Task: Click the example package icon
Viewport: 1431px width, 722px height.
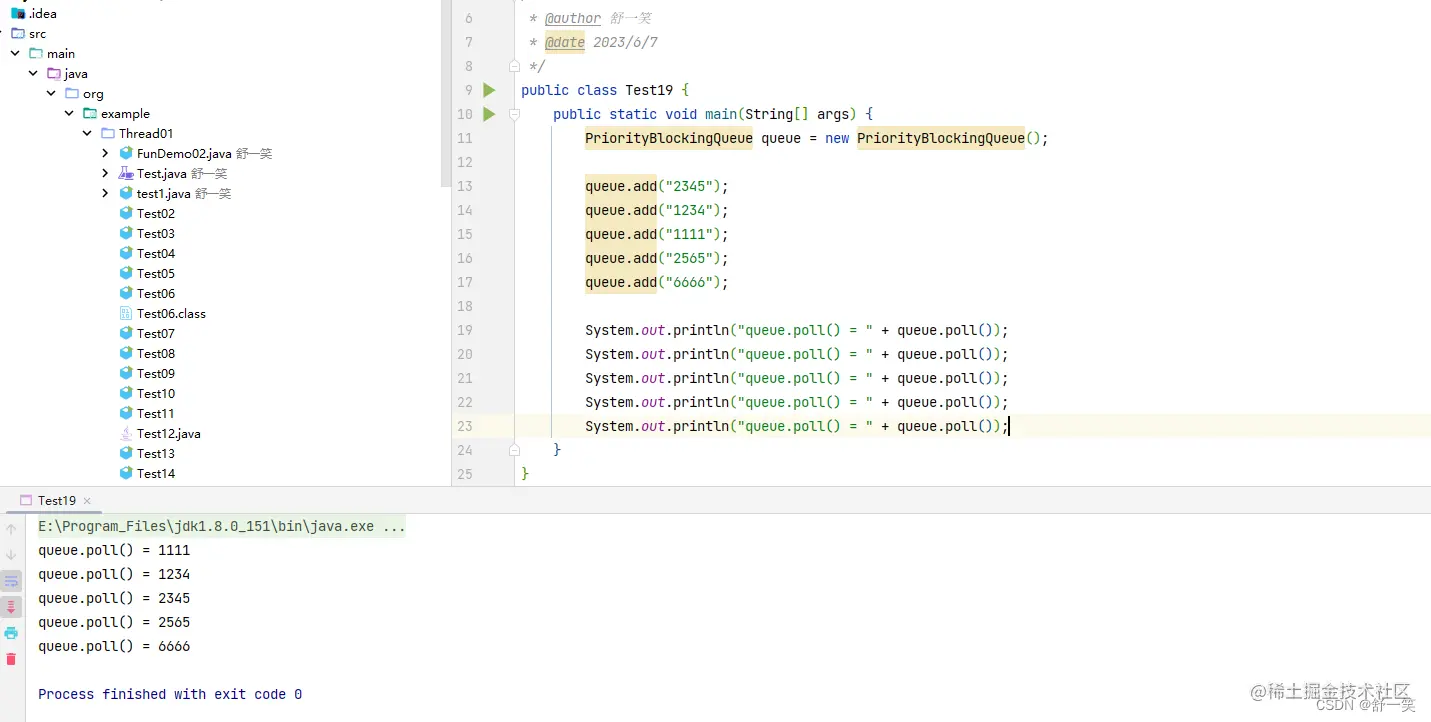Action: [x=90, y=113]
